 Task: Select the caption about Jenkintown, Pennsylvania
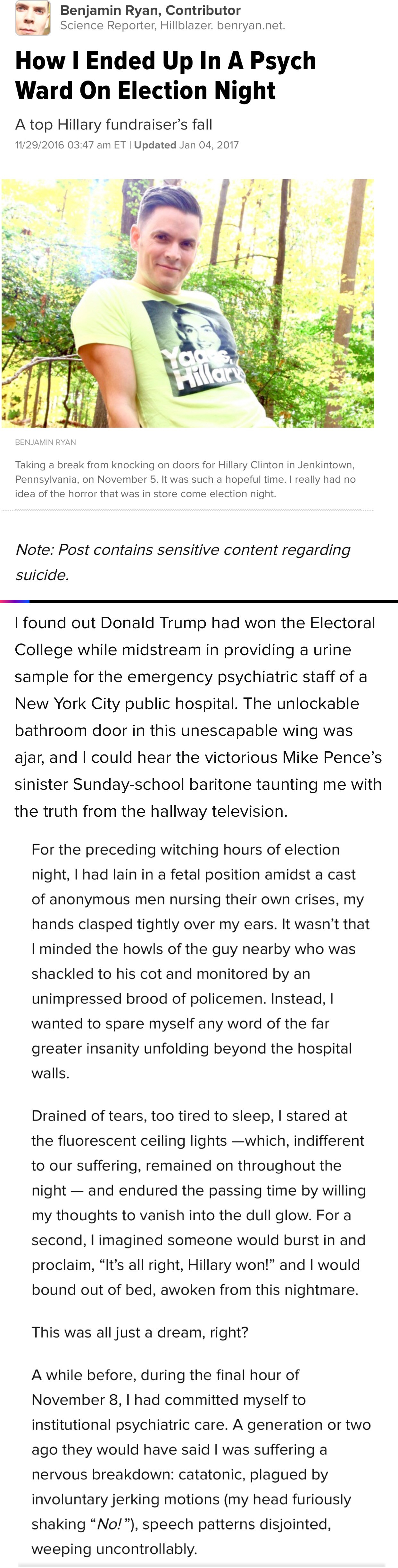(186, 479)
